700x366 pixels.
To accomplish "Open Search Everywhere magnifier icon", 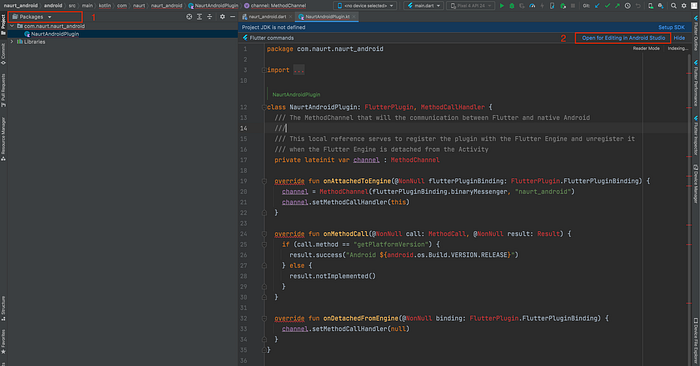I will tap(674, 6).
